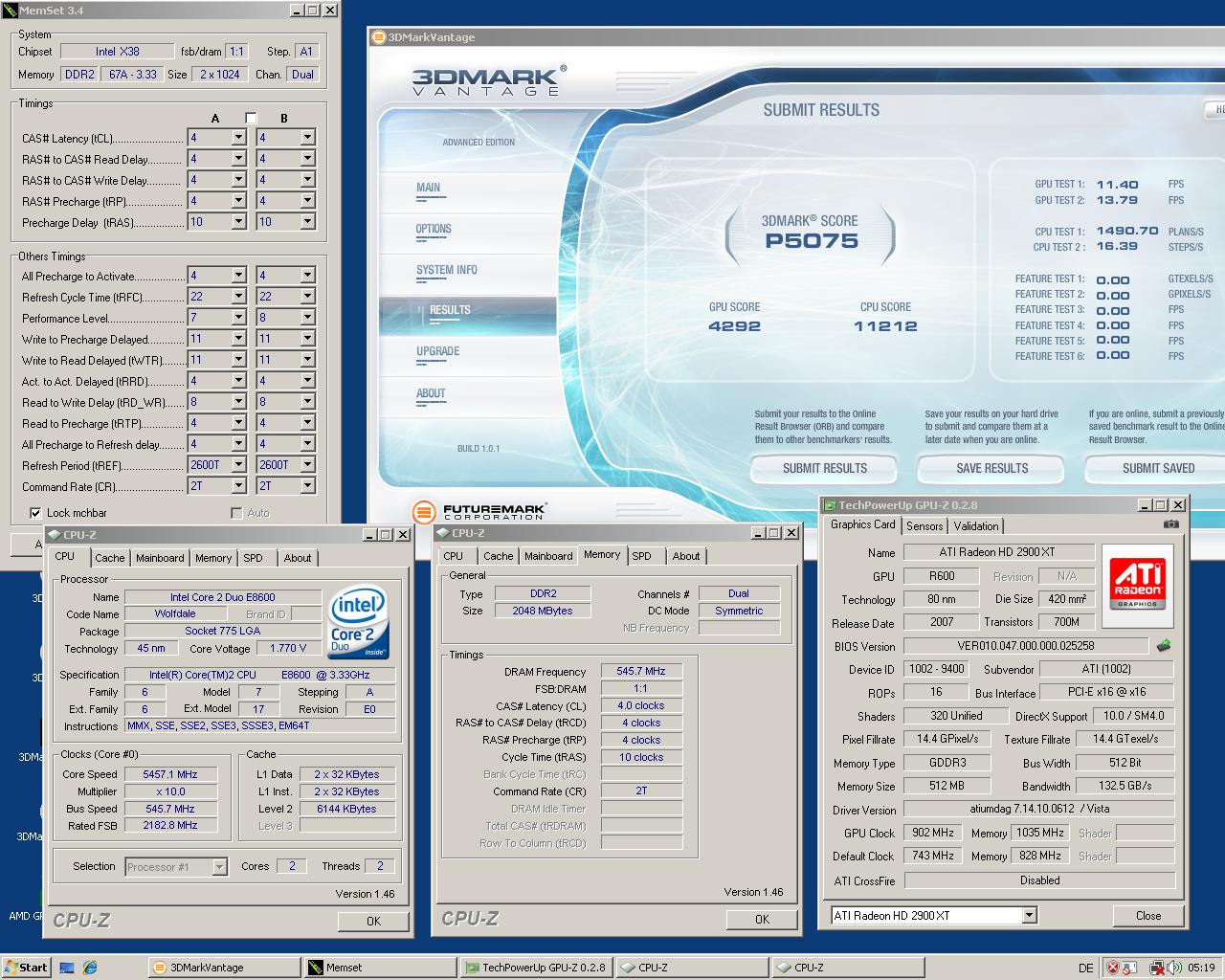Launch Internet Explorer from quick launch
This screenshot has height=980, width=1225.
[x=89, y=968]
